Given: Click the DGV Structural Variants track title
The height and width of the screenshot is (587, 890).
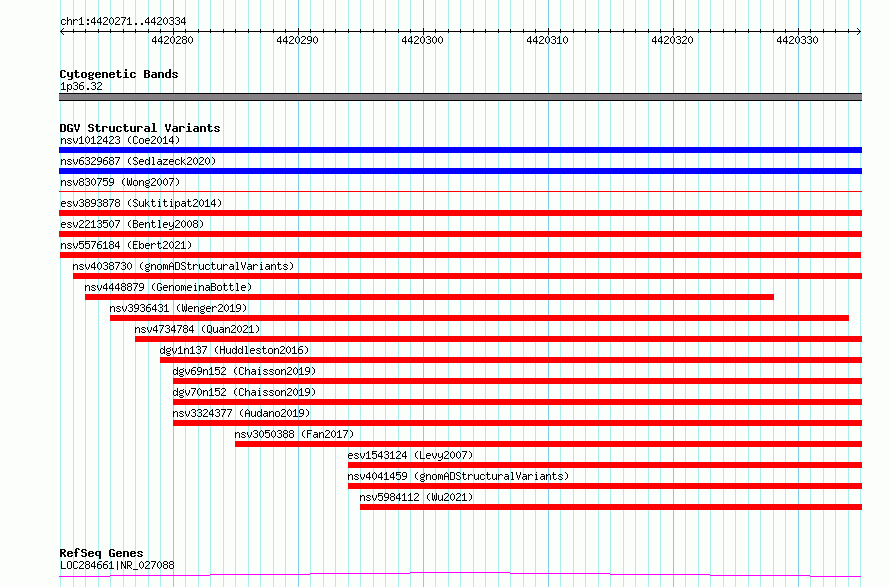Looking at the screenshot, I should click(x=140, y=128).
